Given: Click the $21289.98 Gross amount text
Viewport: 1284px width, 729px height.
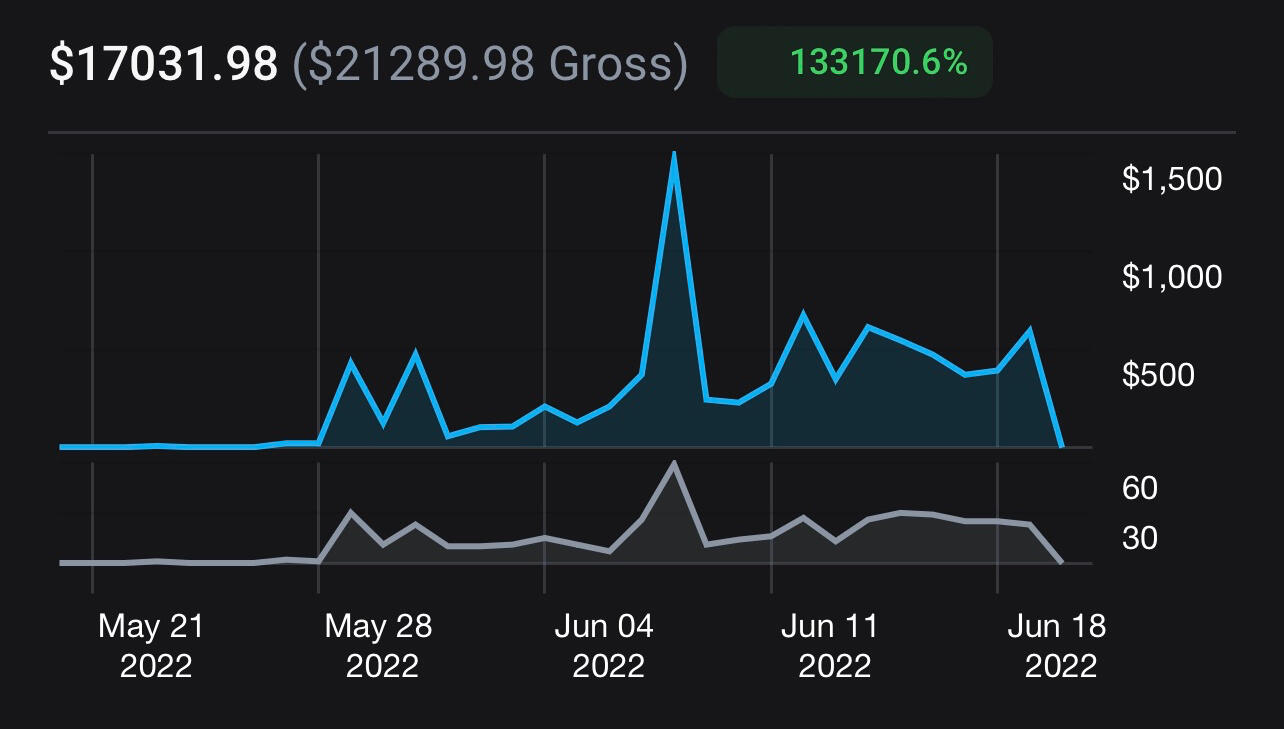Looking at the screenshot, I should (x=489, y=64).
